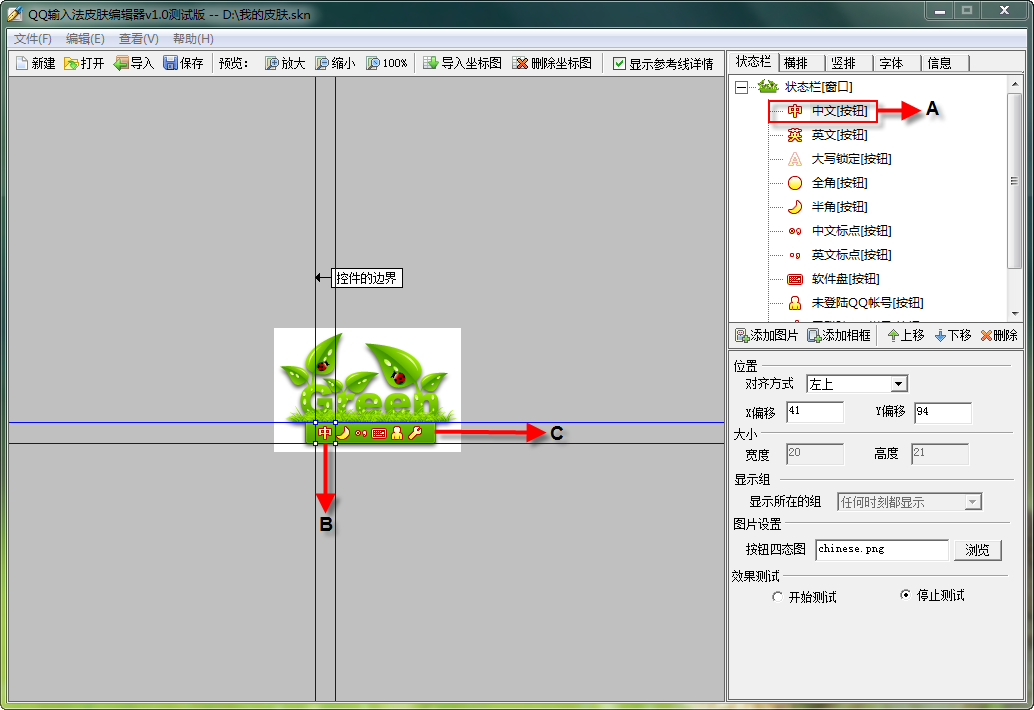1034x710 pixels.
Task: Click the half-moon icon in the preview status bar
Action: tap(343, 433)
